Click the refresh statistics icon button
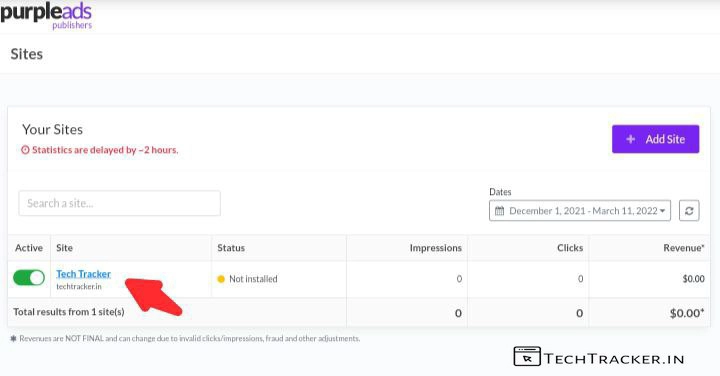This screenshot has height=376, width=720. (x=689, y=211)
